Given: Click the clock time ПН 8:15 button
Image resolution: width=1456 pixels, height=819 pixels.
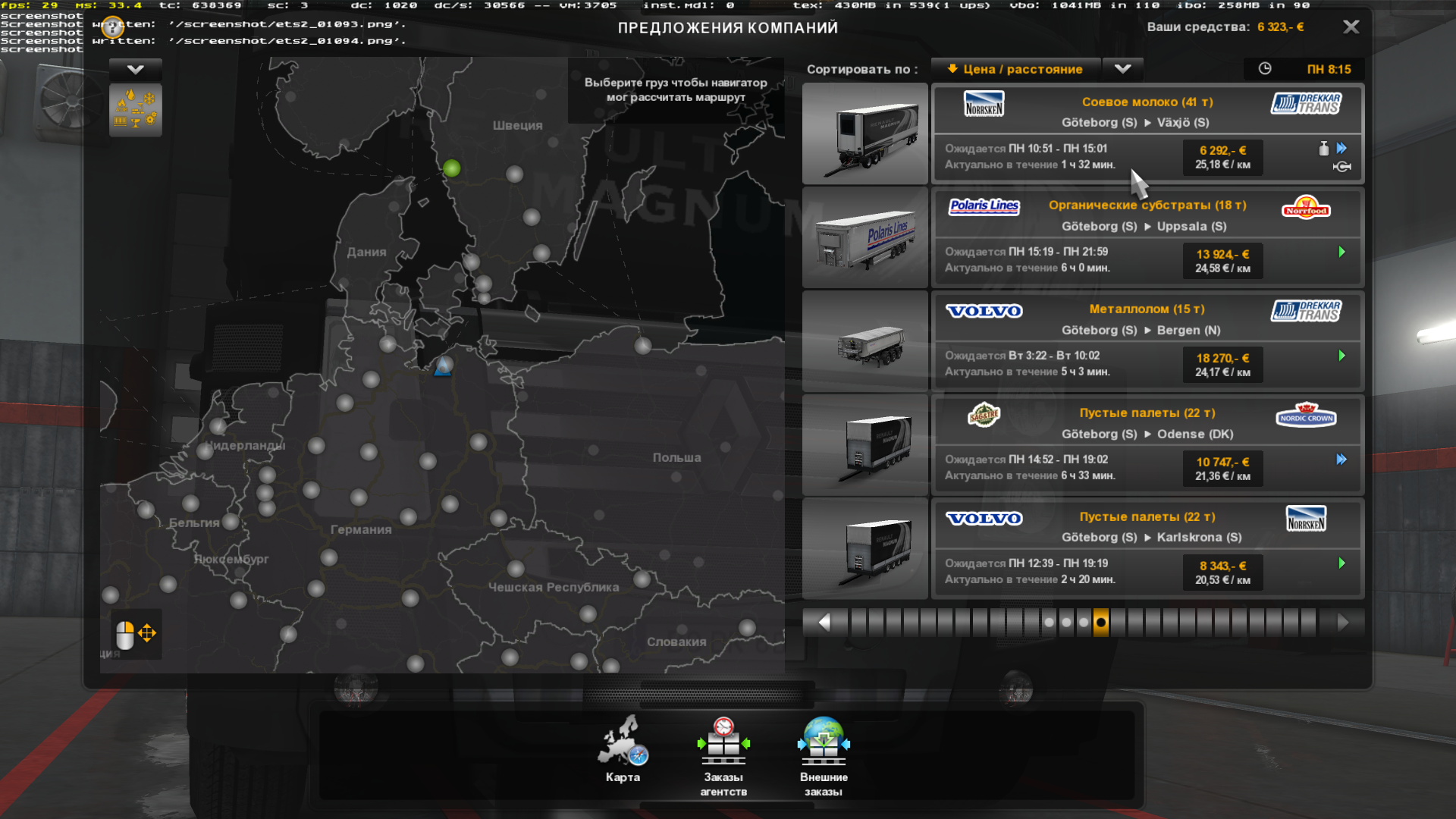Looking at the screenshot, I should [1304, 69].
